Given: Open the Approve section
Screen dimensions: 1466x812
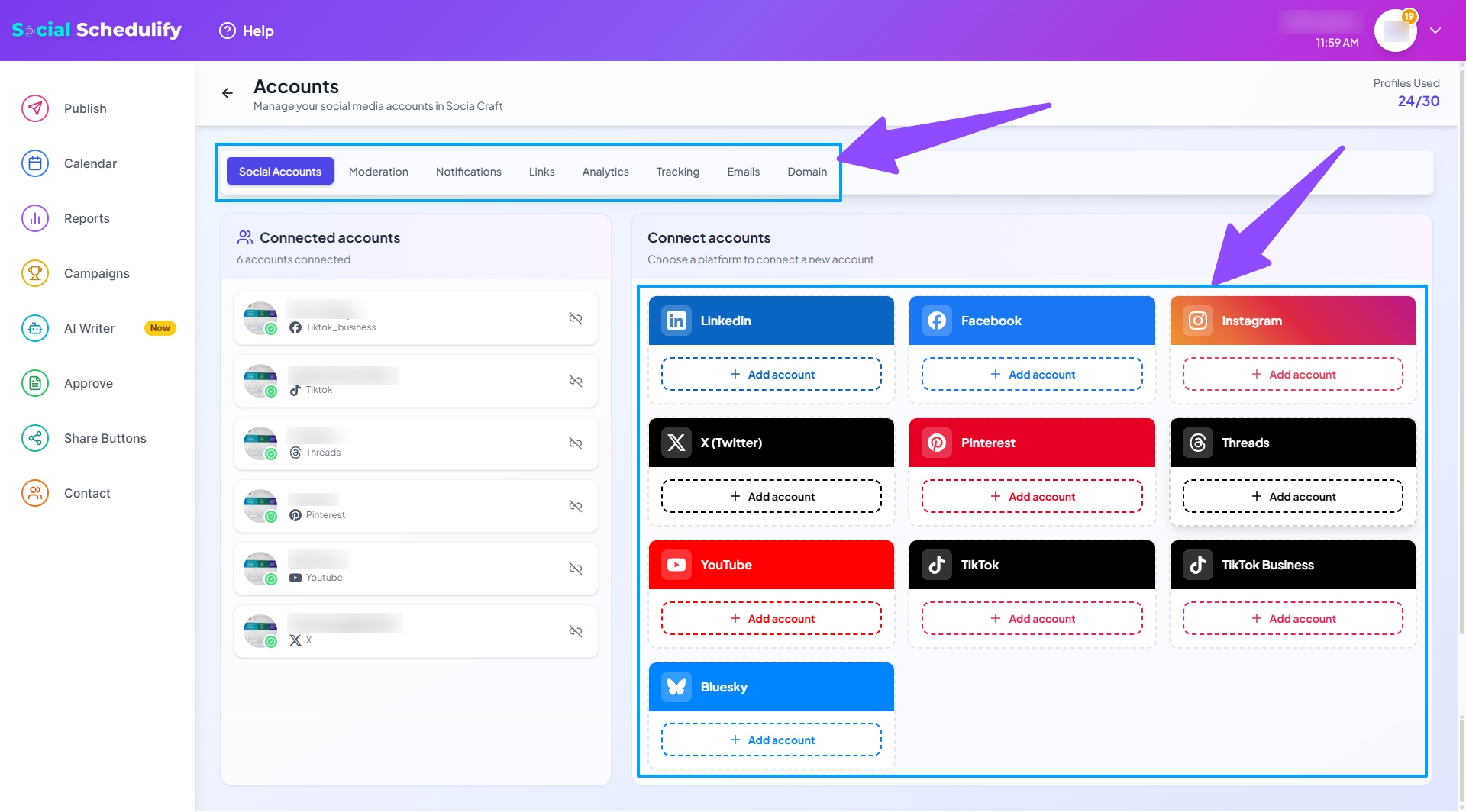Looking at the screenshot, I should (88, 383).
